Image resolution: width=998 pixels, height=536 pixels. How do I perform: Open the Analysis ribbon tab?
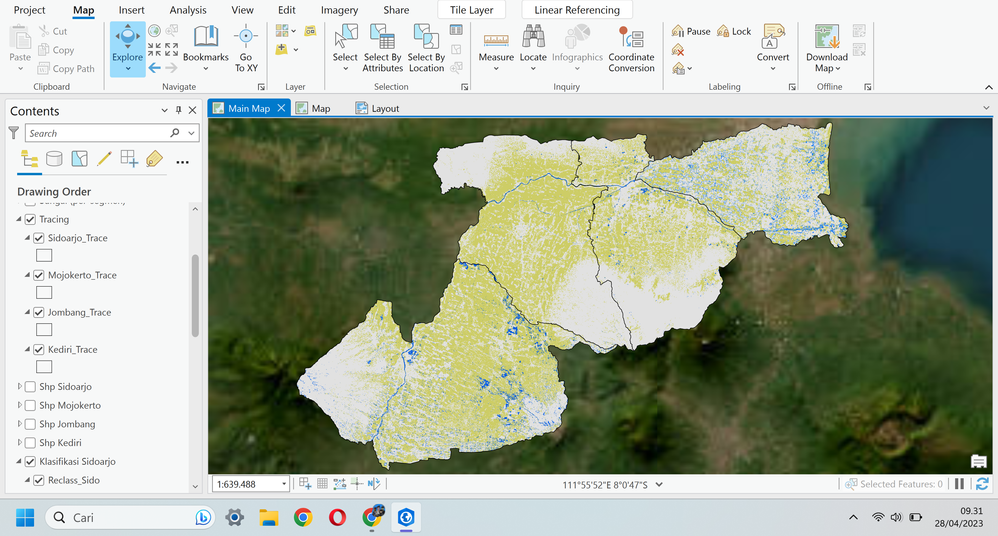(188, 10)
